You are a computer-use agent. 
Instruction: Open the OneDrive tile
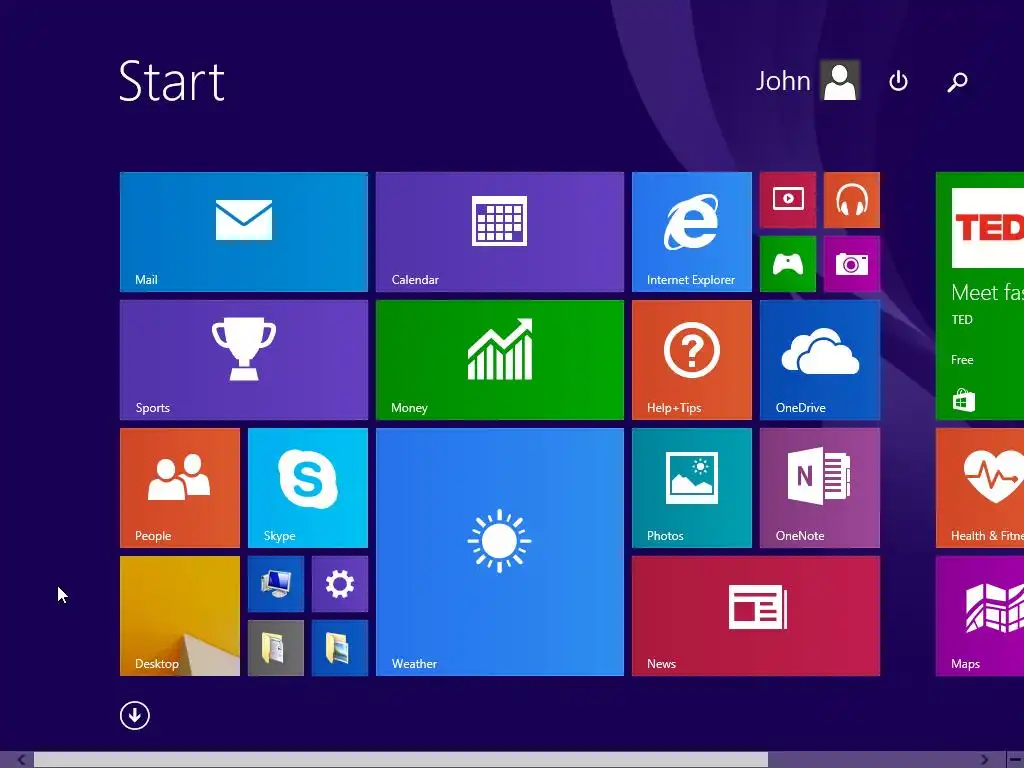[820, 360]
